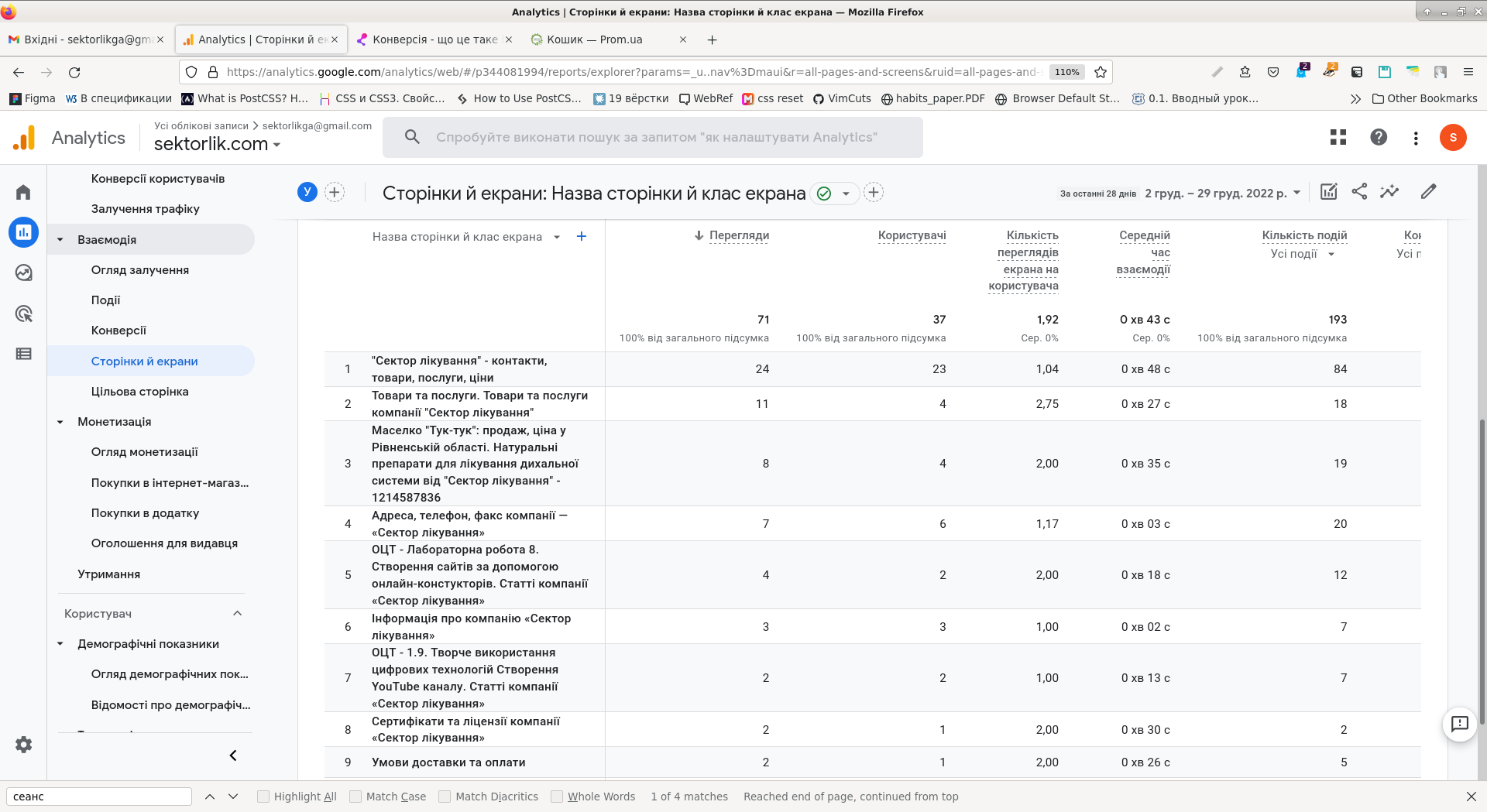Switch to the Кошик — Prom.ua tab

tap(595, 39)
